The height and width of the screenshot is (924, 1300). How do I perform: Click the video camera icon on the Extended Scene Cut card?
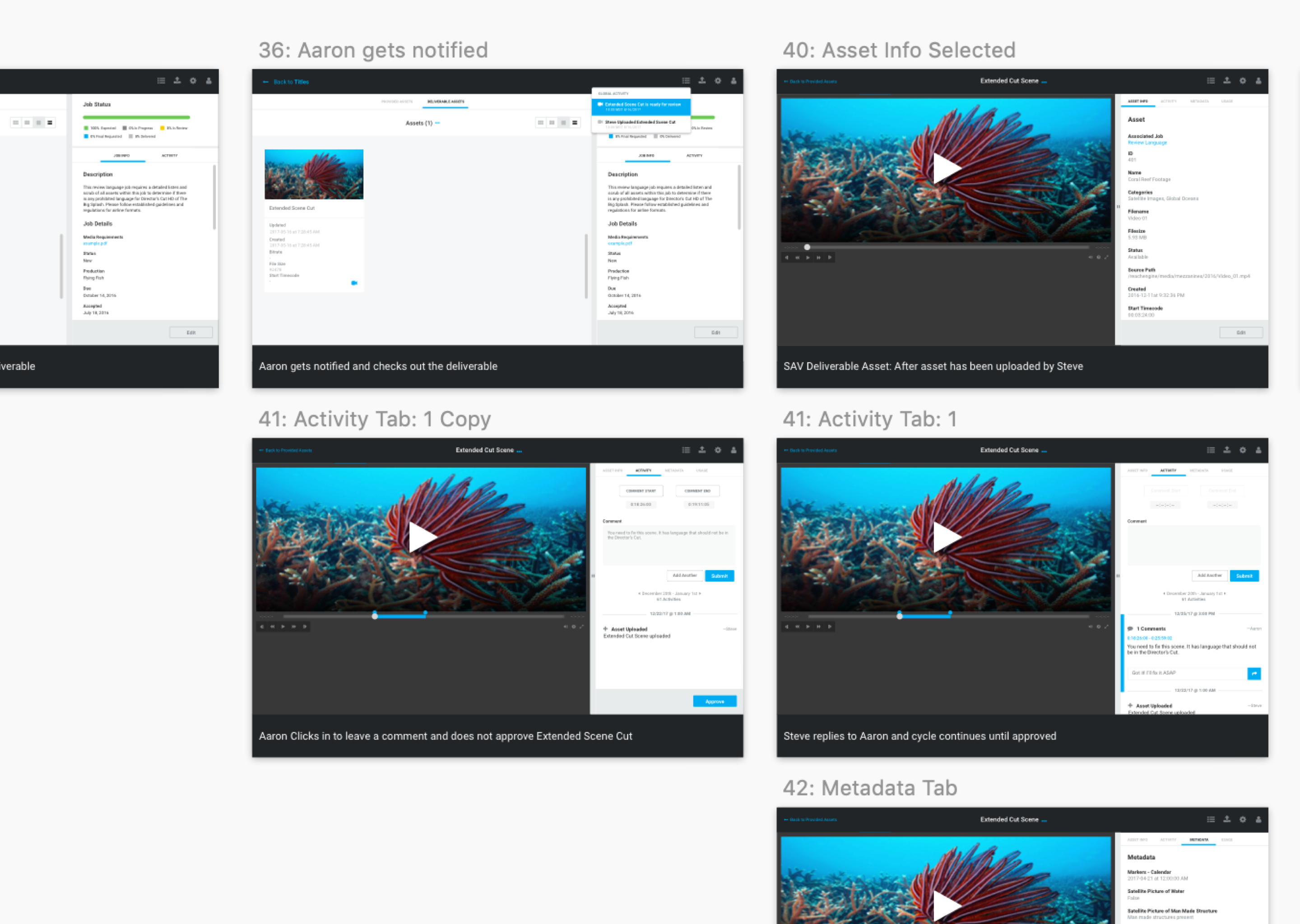pyautogui.click(x=354, y=283)
